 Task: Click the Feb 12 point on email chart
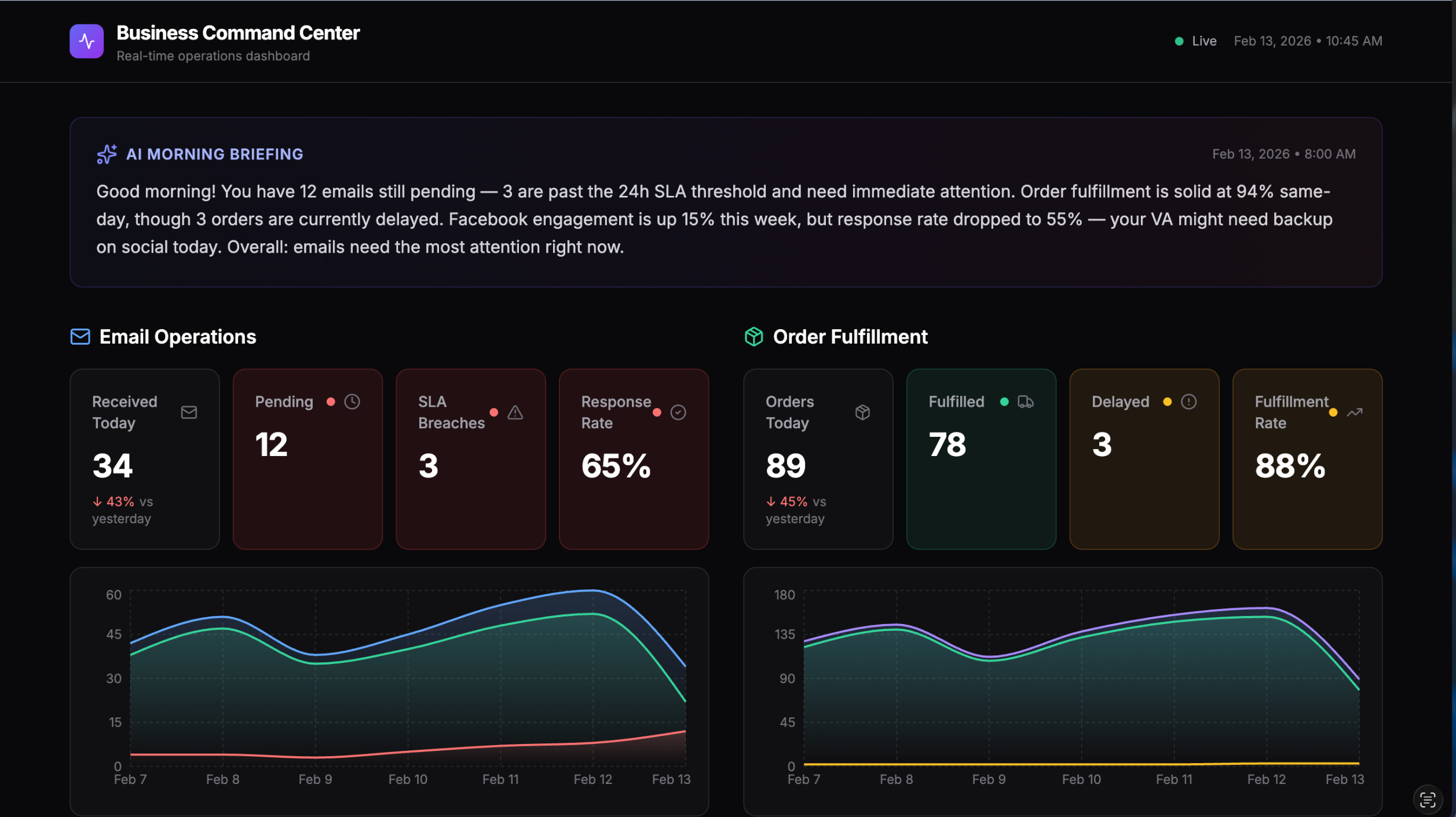592,590
